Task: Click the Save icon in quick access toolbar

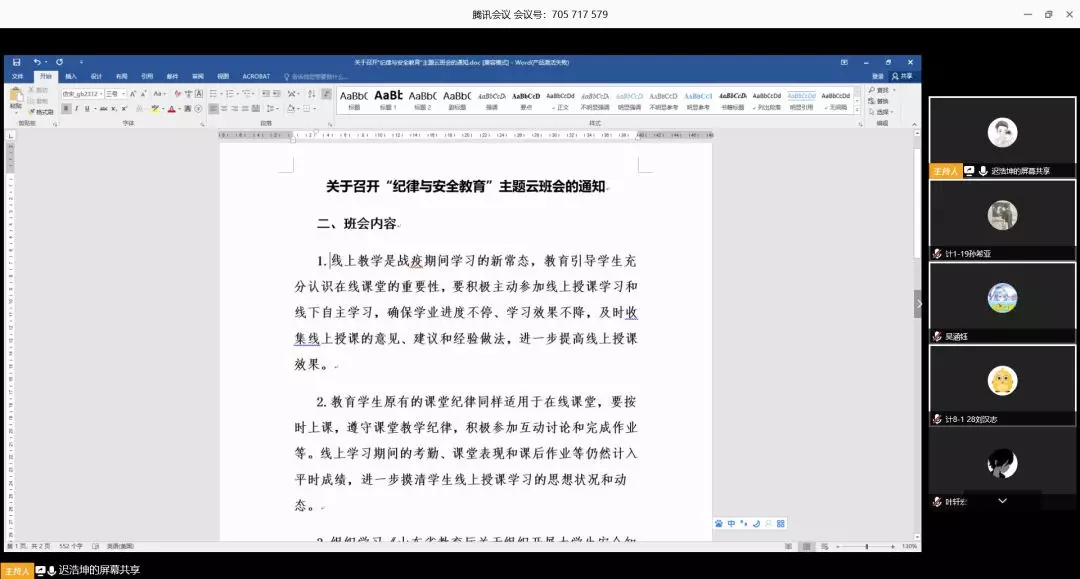Action: [15, 62]
